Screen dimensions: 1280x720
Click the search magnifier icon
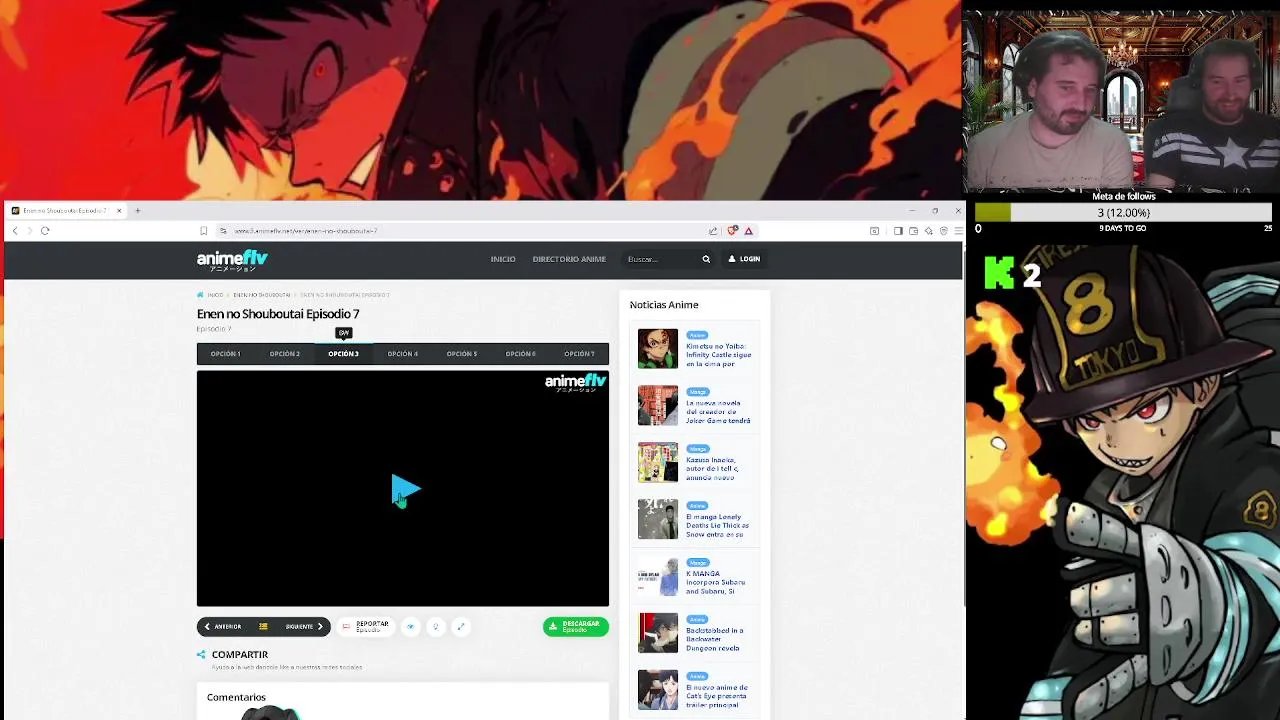tap(706, 259)
